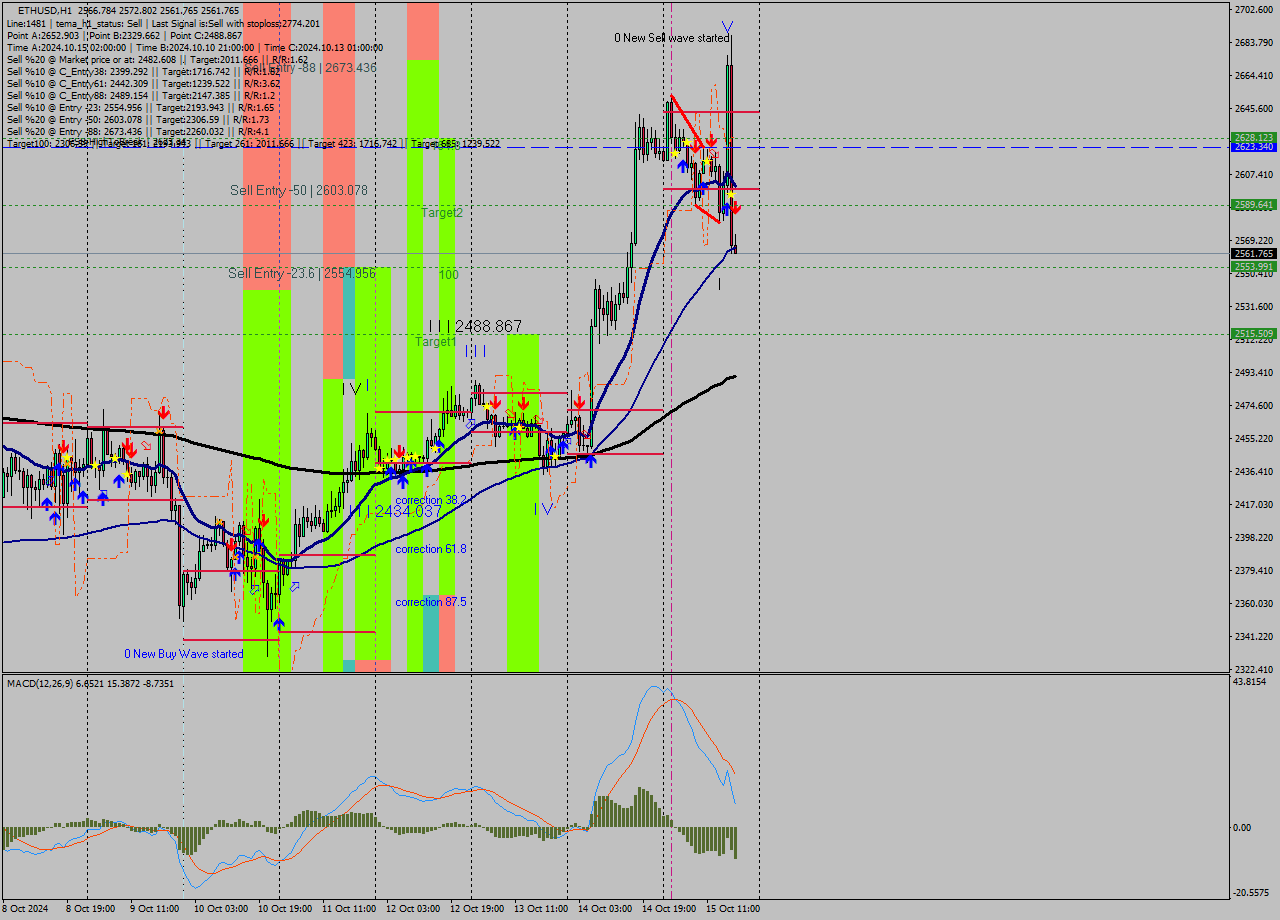The width and height of the screenshot is (1280, 920).
Task: Click the '8 Oct 2024' date label
Action: click(x=25, y=909)
